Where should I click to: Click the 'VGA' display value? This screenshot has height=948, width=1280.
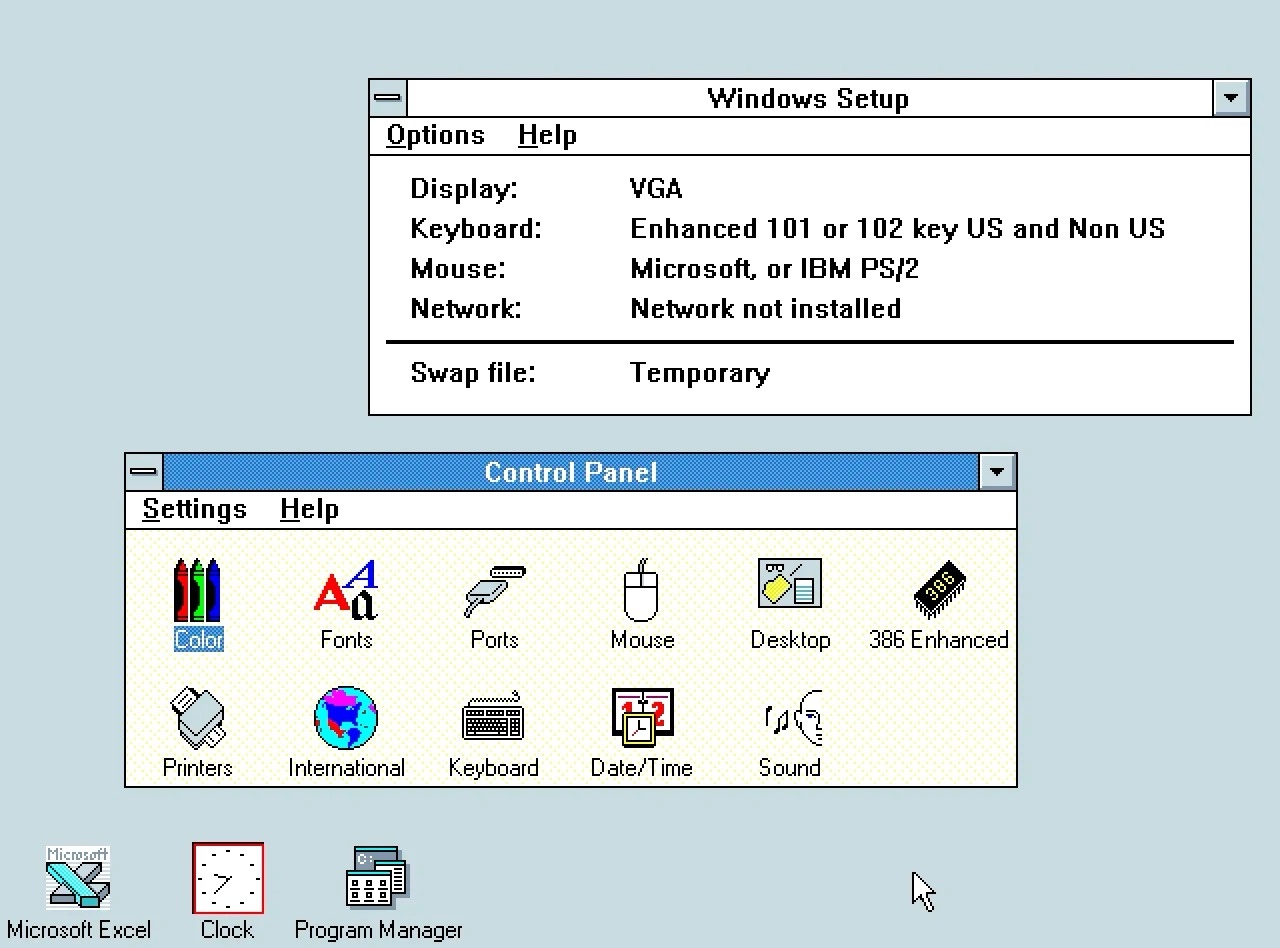[657, 189]
